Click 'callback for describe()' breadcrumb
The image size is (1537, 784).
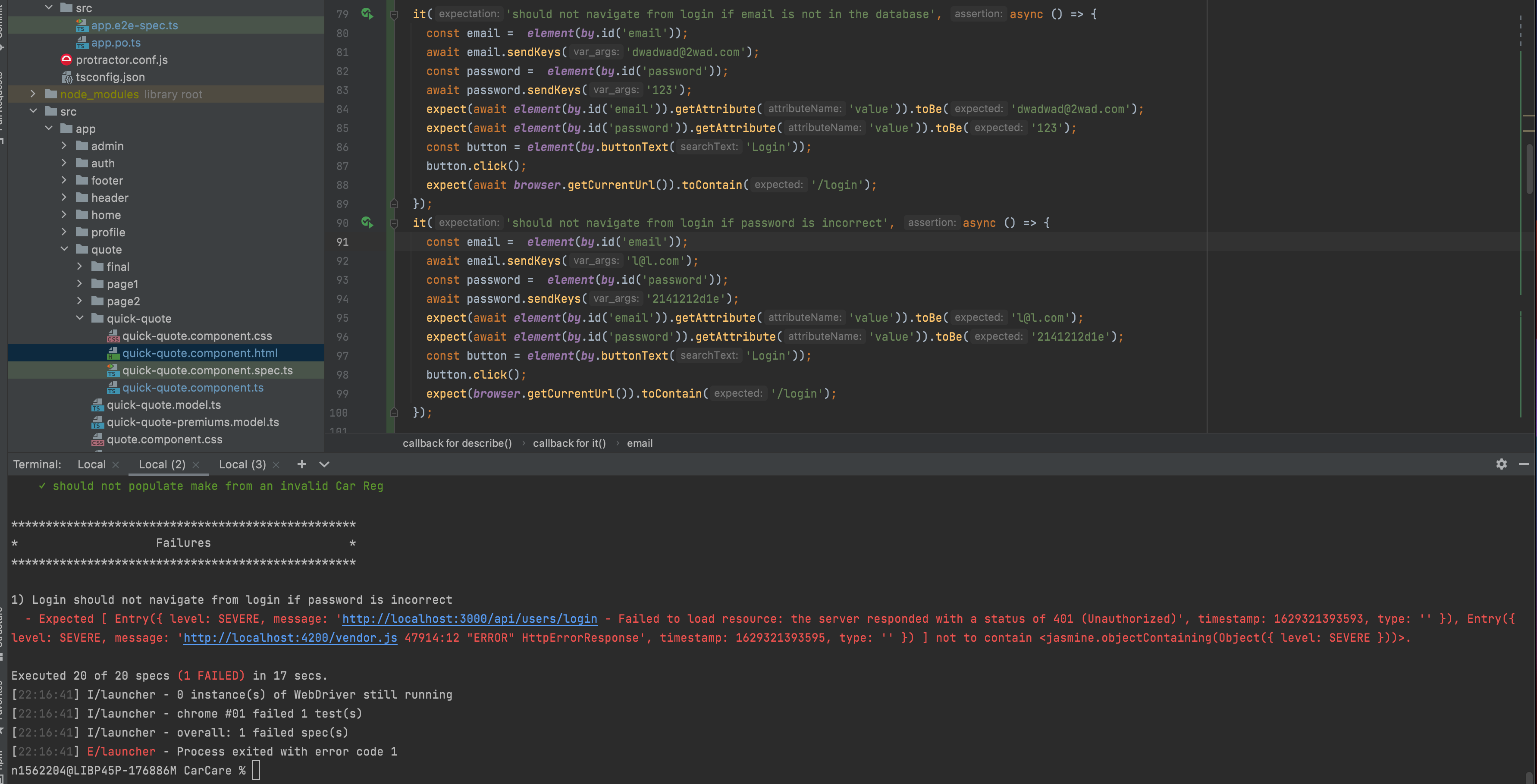pos(457,443)
